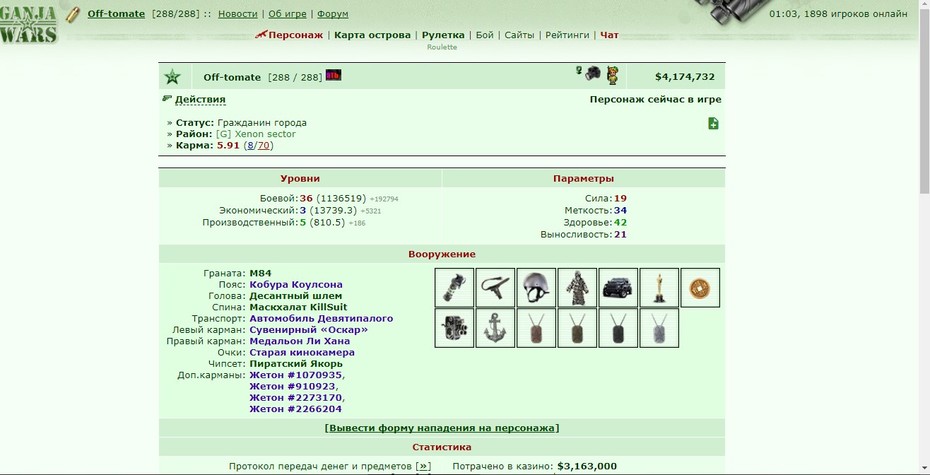Open Карта острова in navigation
Image resolution: width=930 pixels, height=475 pixels.
click(x=372, y=35)
